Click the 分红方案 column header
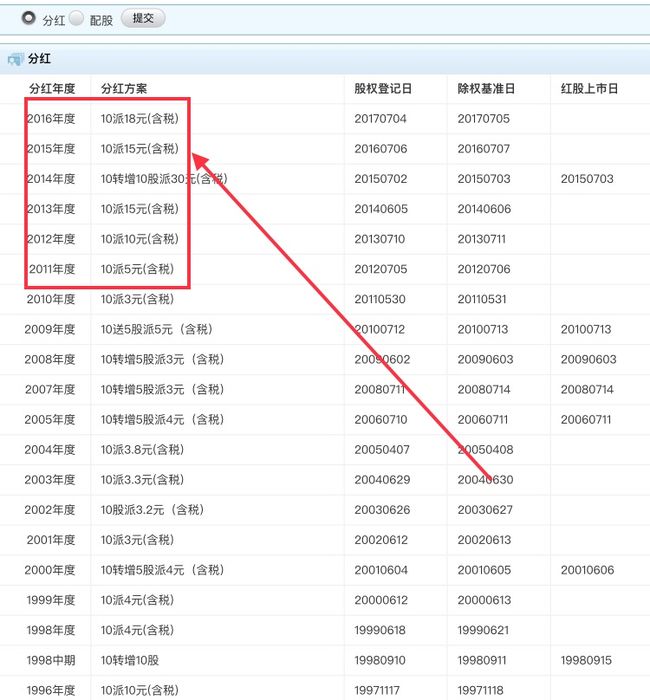 click(124, 89)
